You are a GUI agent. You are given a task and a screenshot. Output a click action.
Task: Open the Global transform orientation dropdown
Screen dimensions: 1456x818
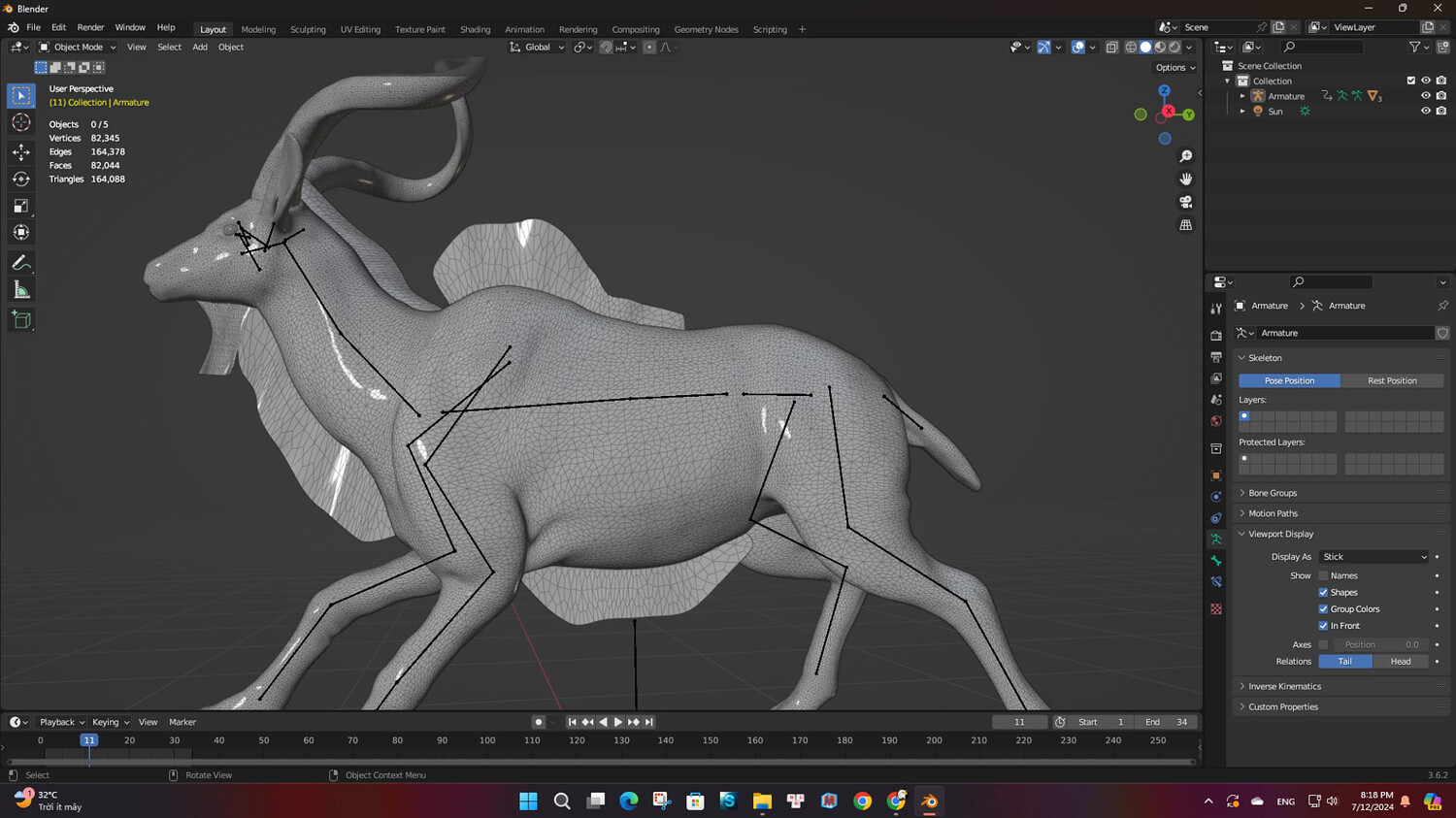(x=537, y=47)
